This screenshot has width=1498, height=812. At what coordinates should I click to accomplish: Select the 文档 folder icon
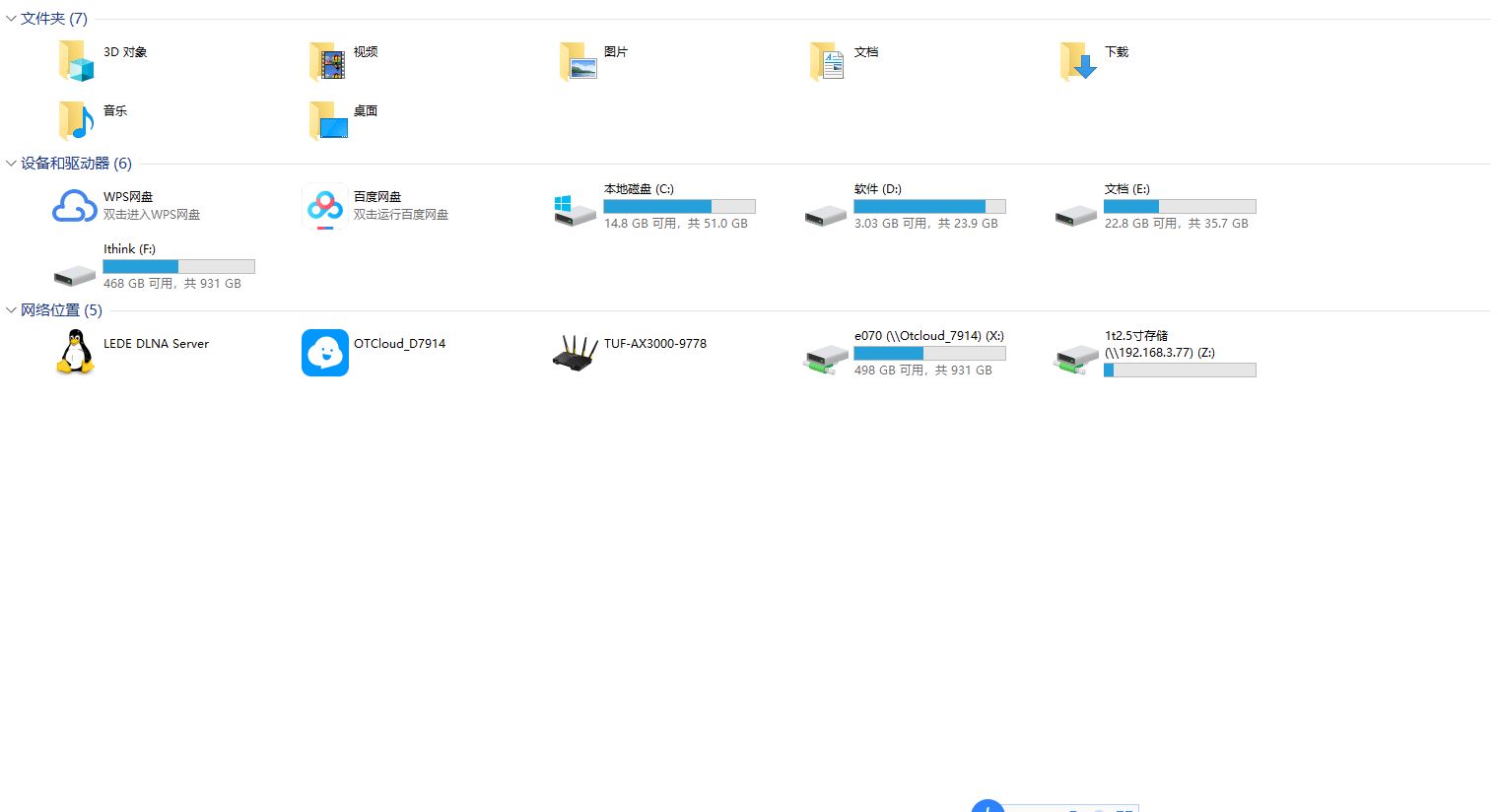point(828,61)
